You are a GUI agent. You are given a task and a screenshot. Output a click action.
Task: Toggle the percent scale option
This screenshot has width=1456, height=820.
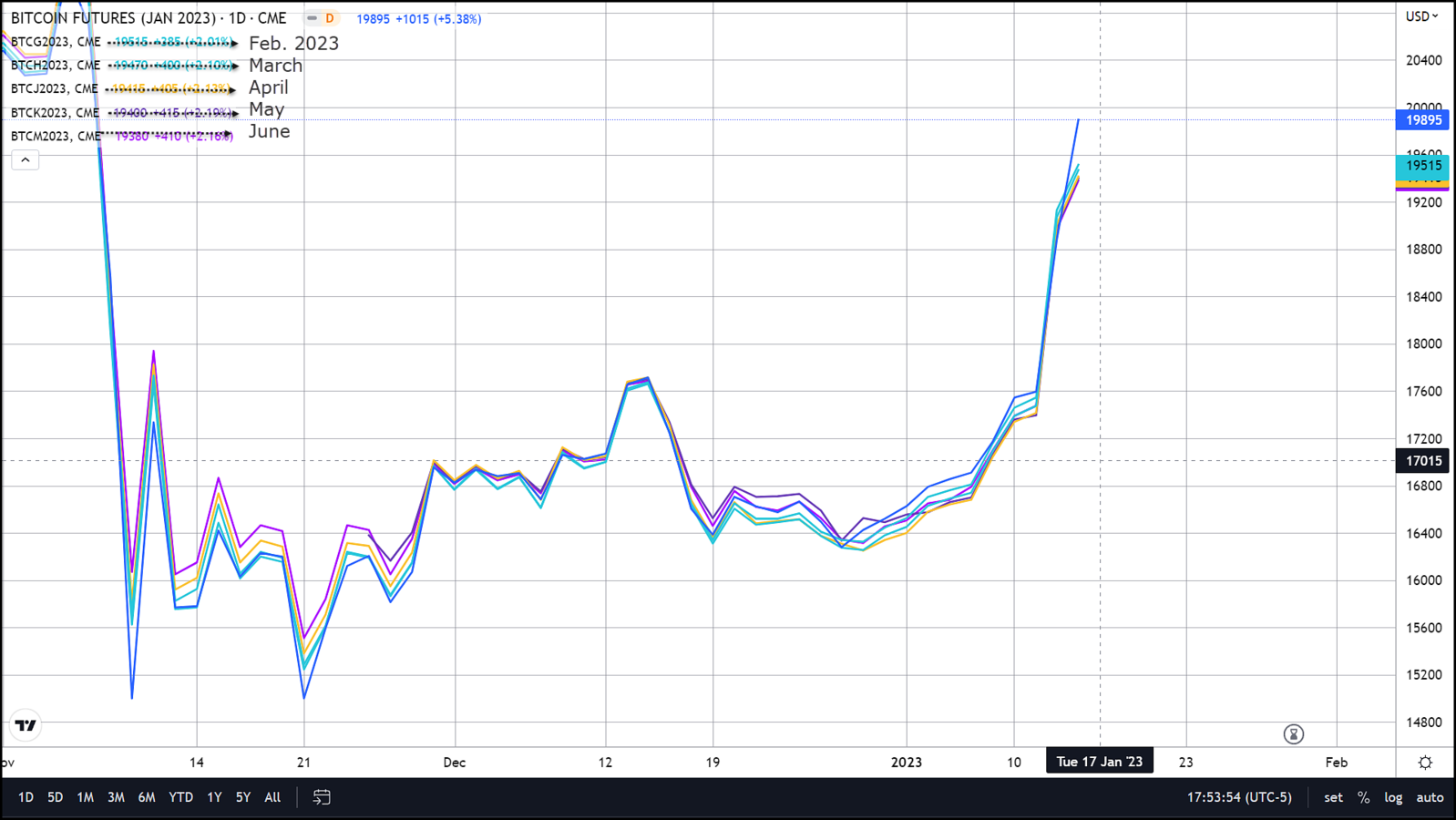[x=1363, y=797]
